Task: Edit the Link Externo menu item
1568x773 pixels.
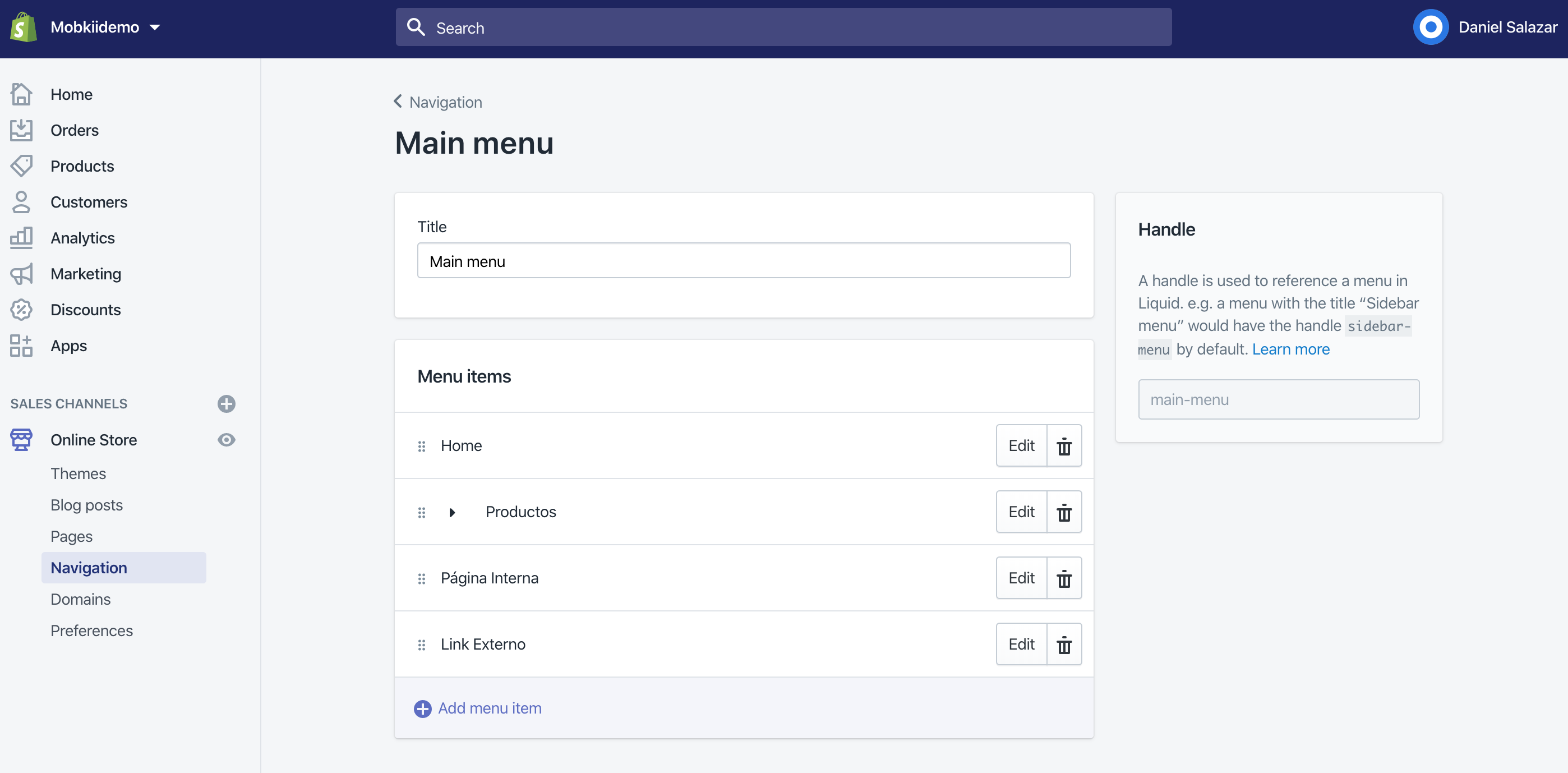Action: (1021, 644)
